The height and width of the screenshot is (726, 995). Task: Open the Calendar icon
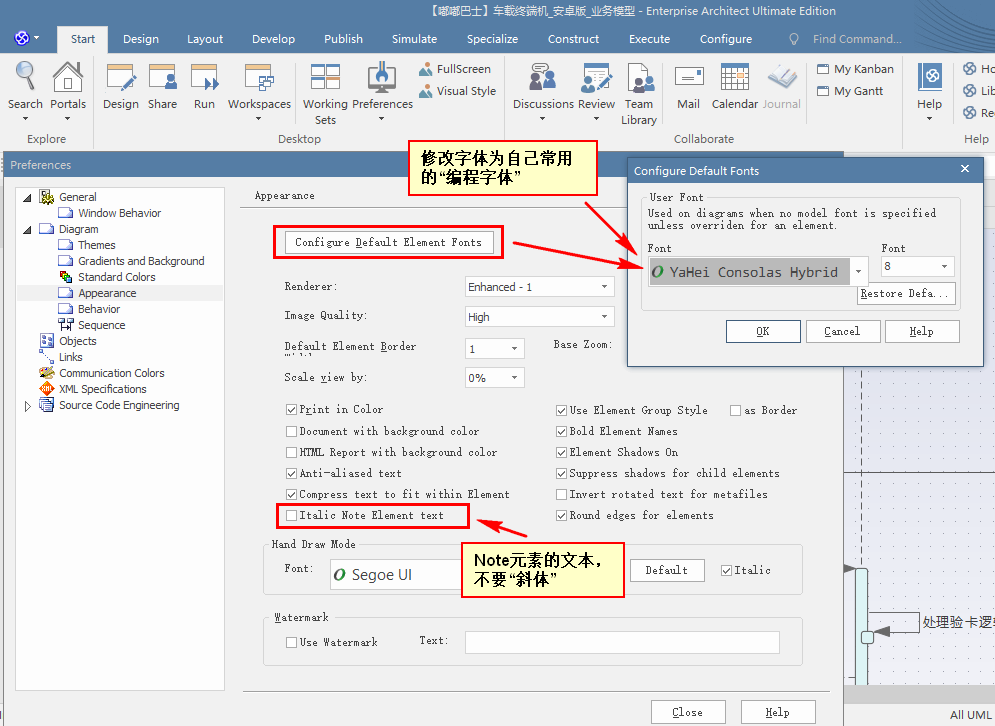(735, 86)
